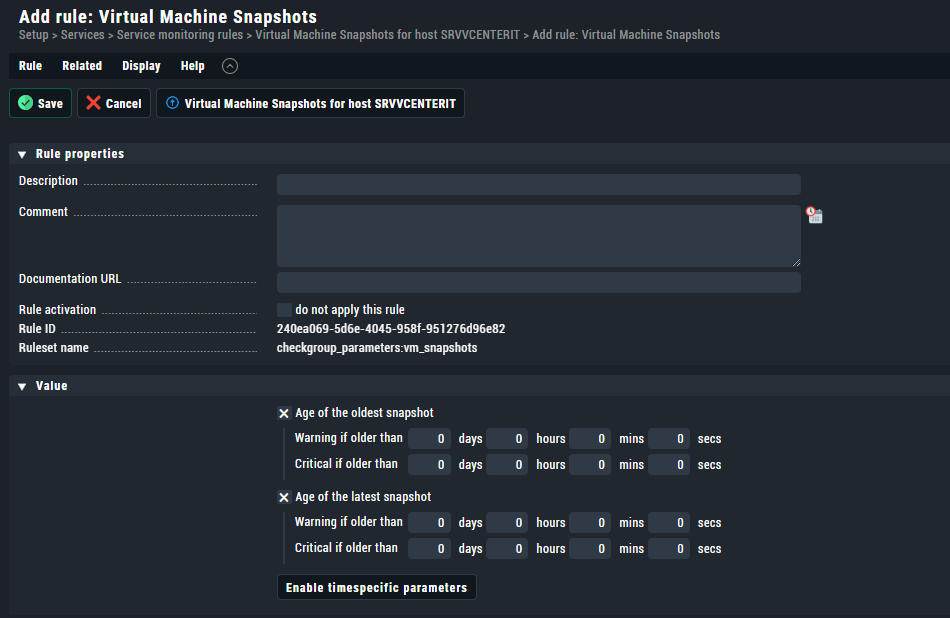Click the blue up-arrow icon for SRVVCENTERIT snapshots

tap(172, 103)
